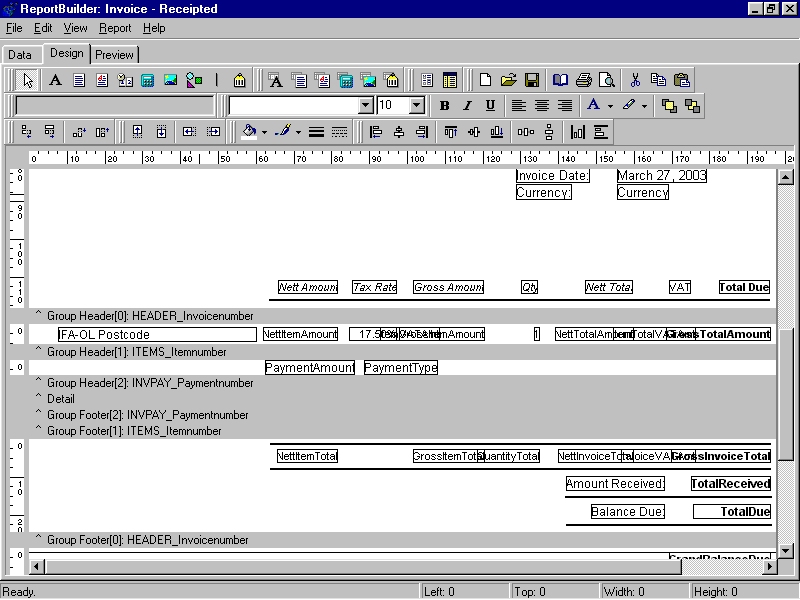This screenshot has height=600, width=800.
Task: Click the Print preview magnifier icon
Action: [606, 80]
